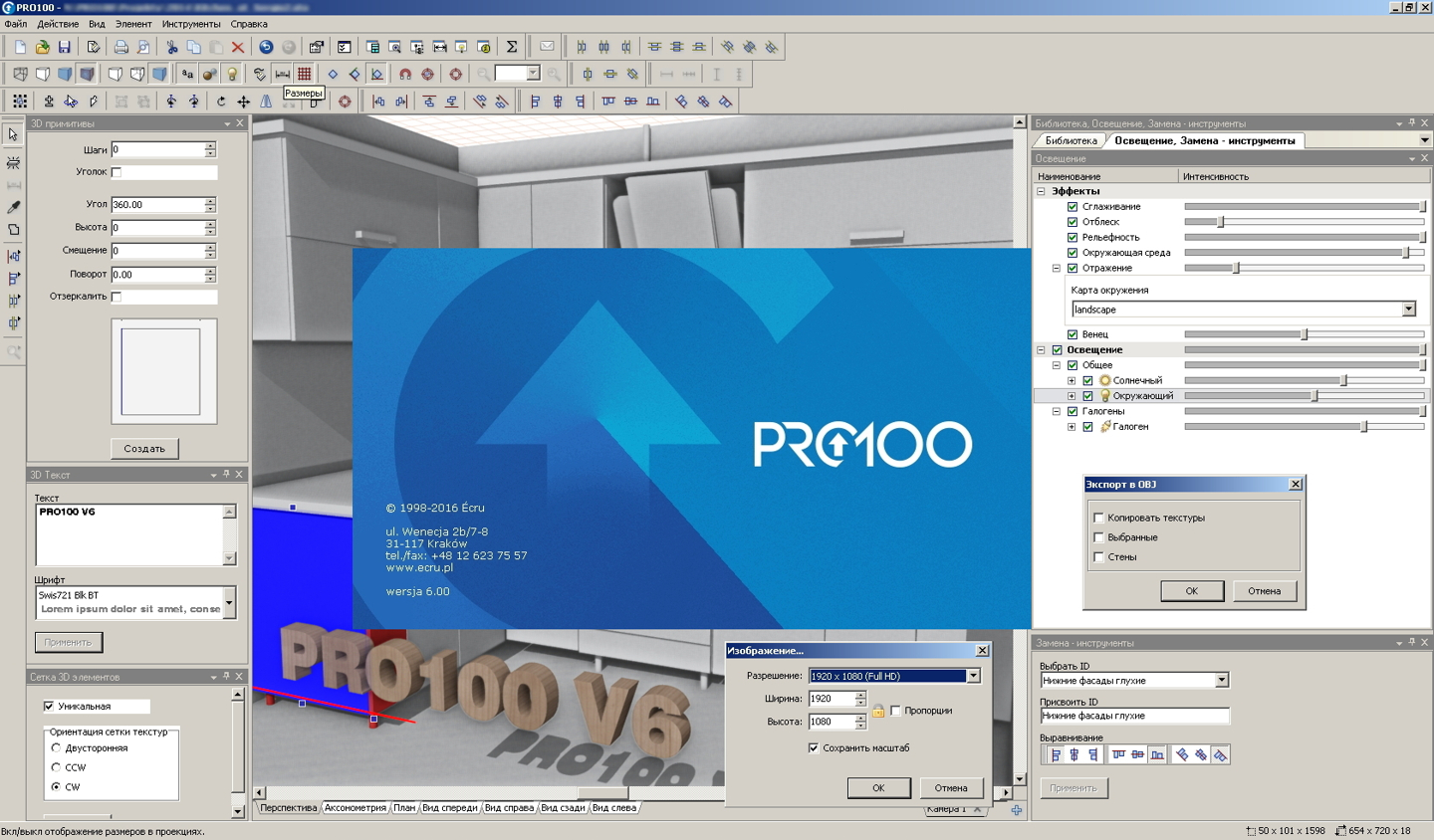Open the Выбрать ID dropdown

[1222, 680]
